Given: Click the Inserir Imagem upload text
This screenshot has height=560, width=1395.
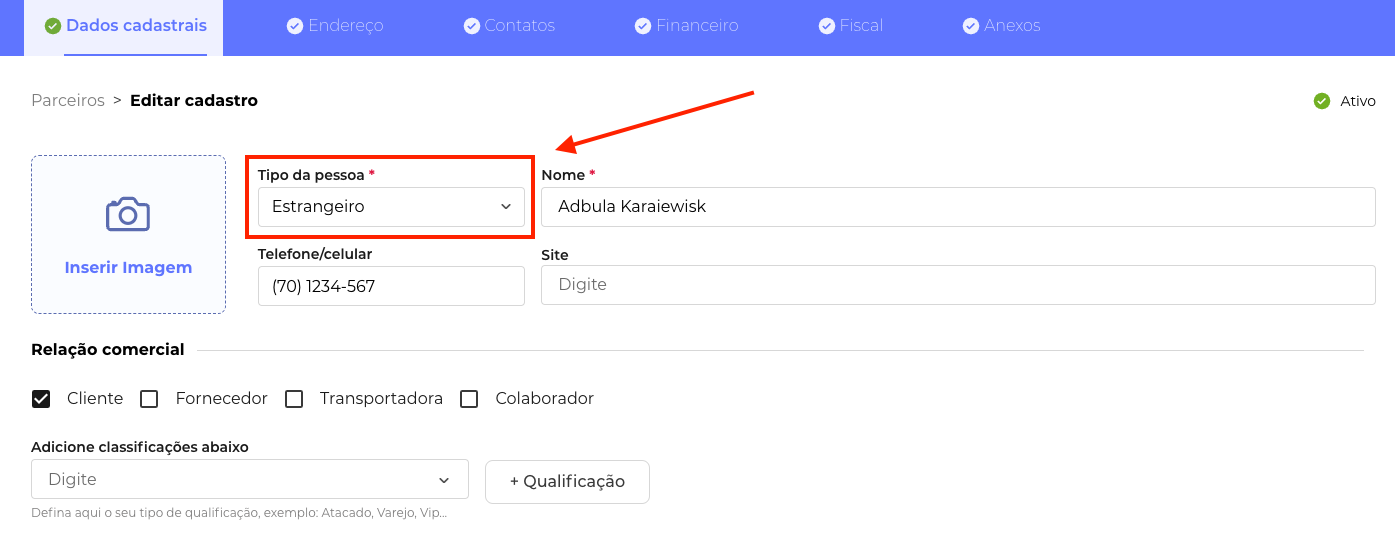Looking at the screenshot, I should 128,268.
